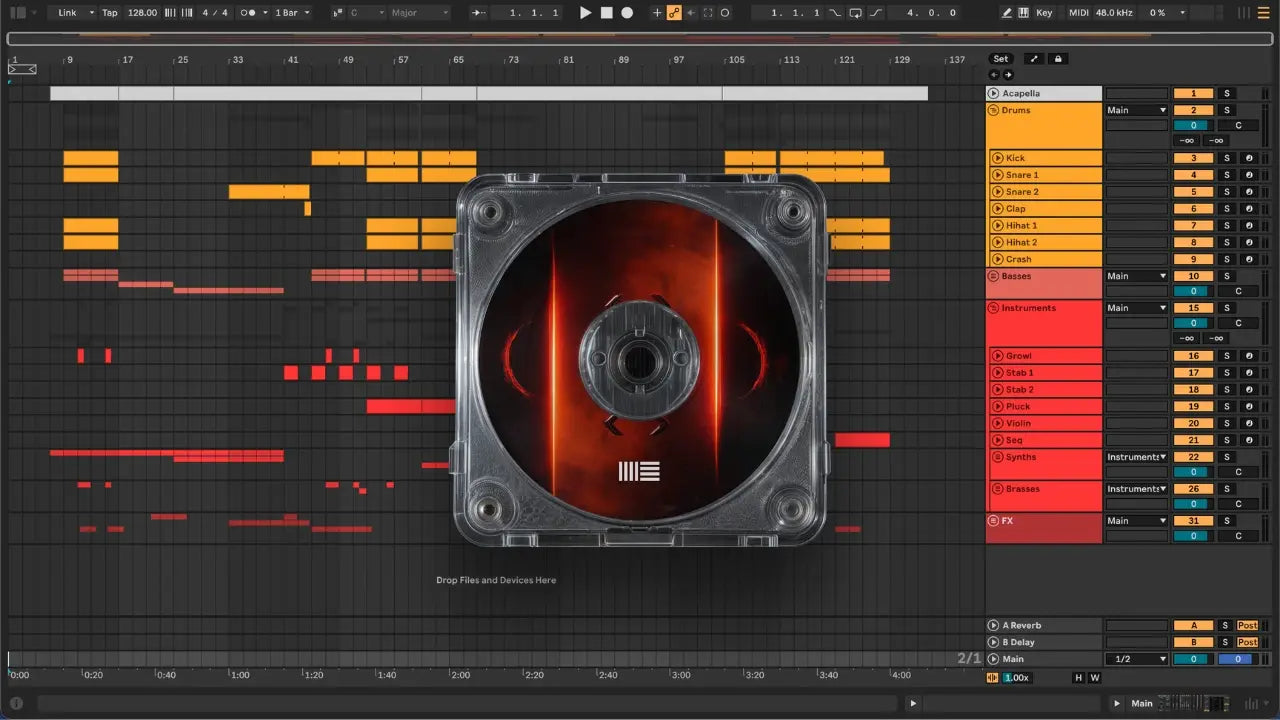
Task: Click the Arrangement Record circle button
Action: [627, 13]
